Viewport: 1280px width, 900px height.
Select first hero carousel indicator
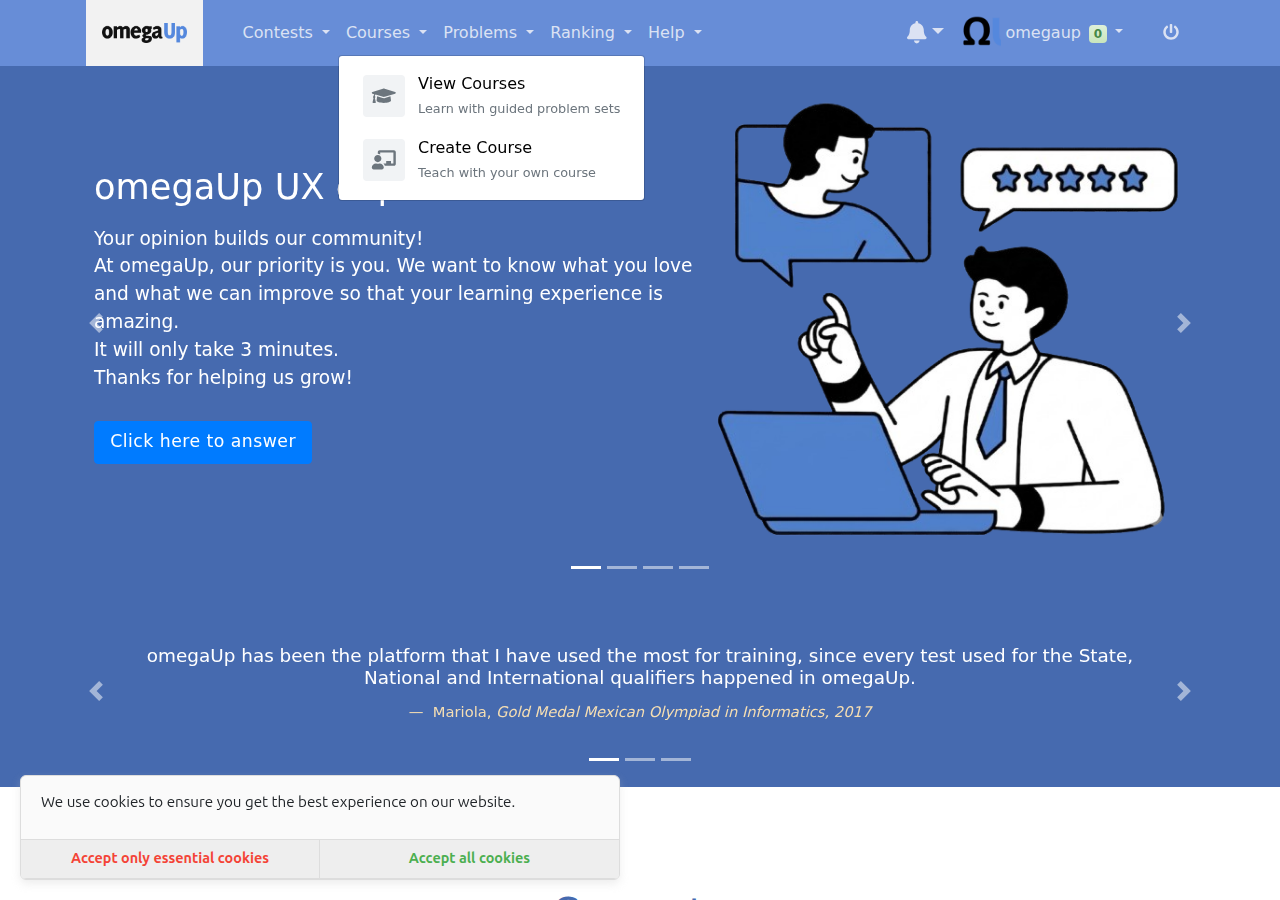tap(586, 567)
